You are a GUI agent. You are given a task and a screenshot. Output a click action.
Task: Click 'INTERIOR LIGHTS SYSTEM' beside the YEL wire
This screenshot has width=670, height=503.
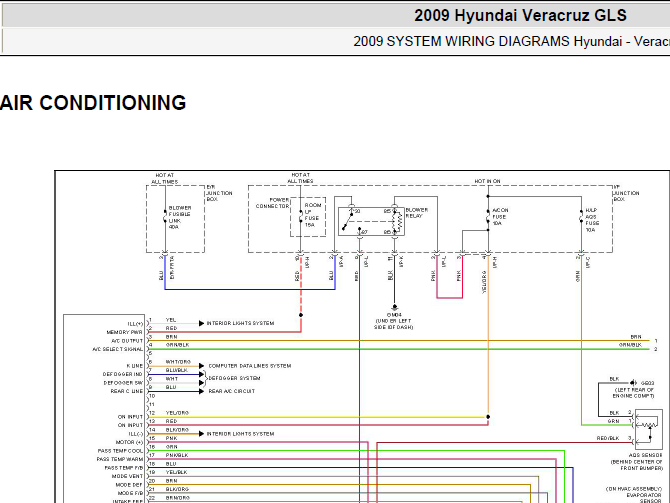coord(241,323)
